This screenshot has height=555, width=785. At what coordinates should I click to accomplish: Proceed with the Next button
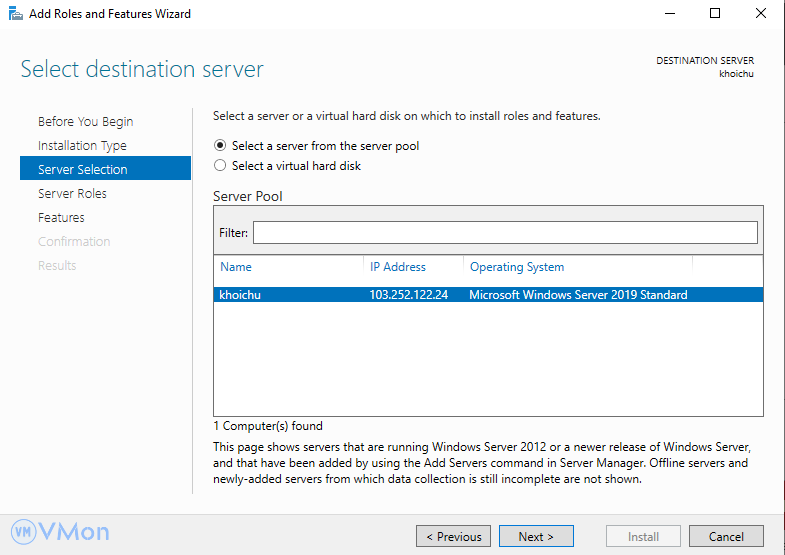pyautogui.click(x=536, y=536)
